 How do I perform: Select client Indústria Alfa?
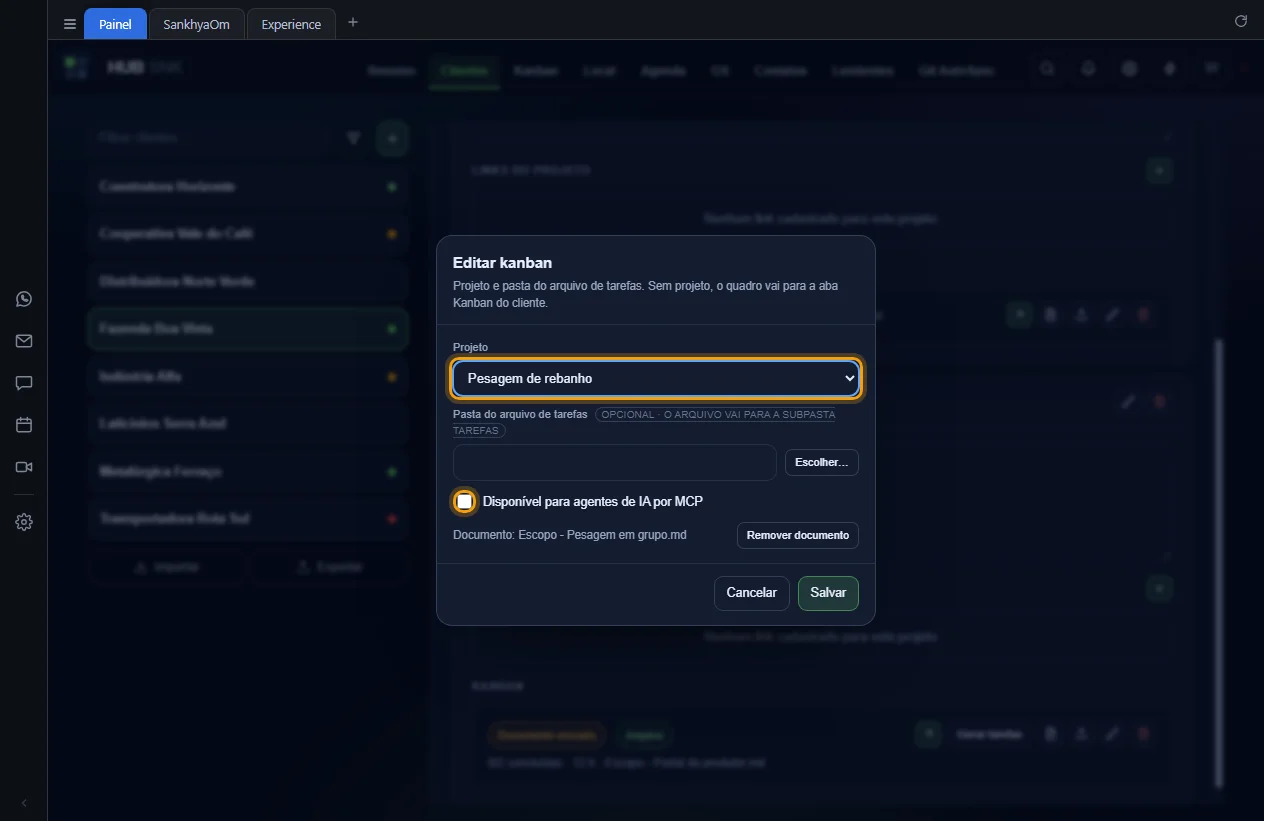pyautogui.click(x=248, y=377)
